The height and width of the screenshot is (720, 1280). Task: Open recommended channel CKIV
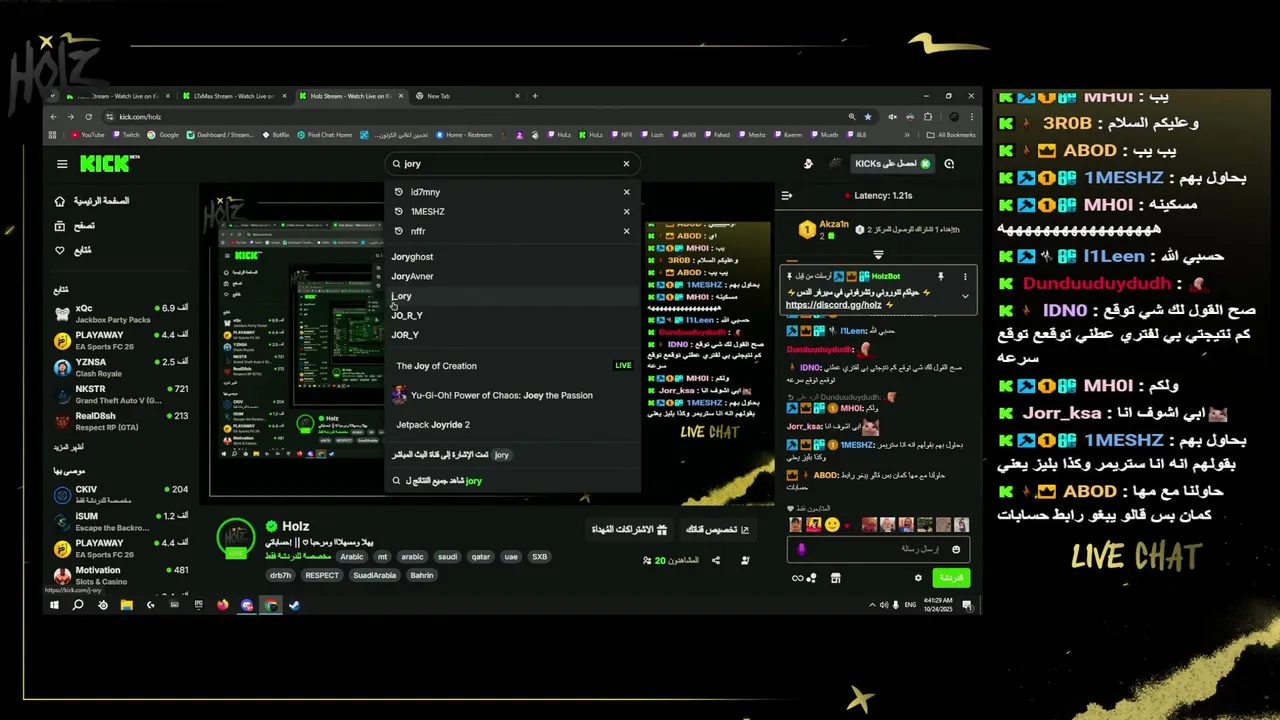coord(120,495)
